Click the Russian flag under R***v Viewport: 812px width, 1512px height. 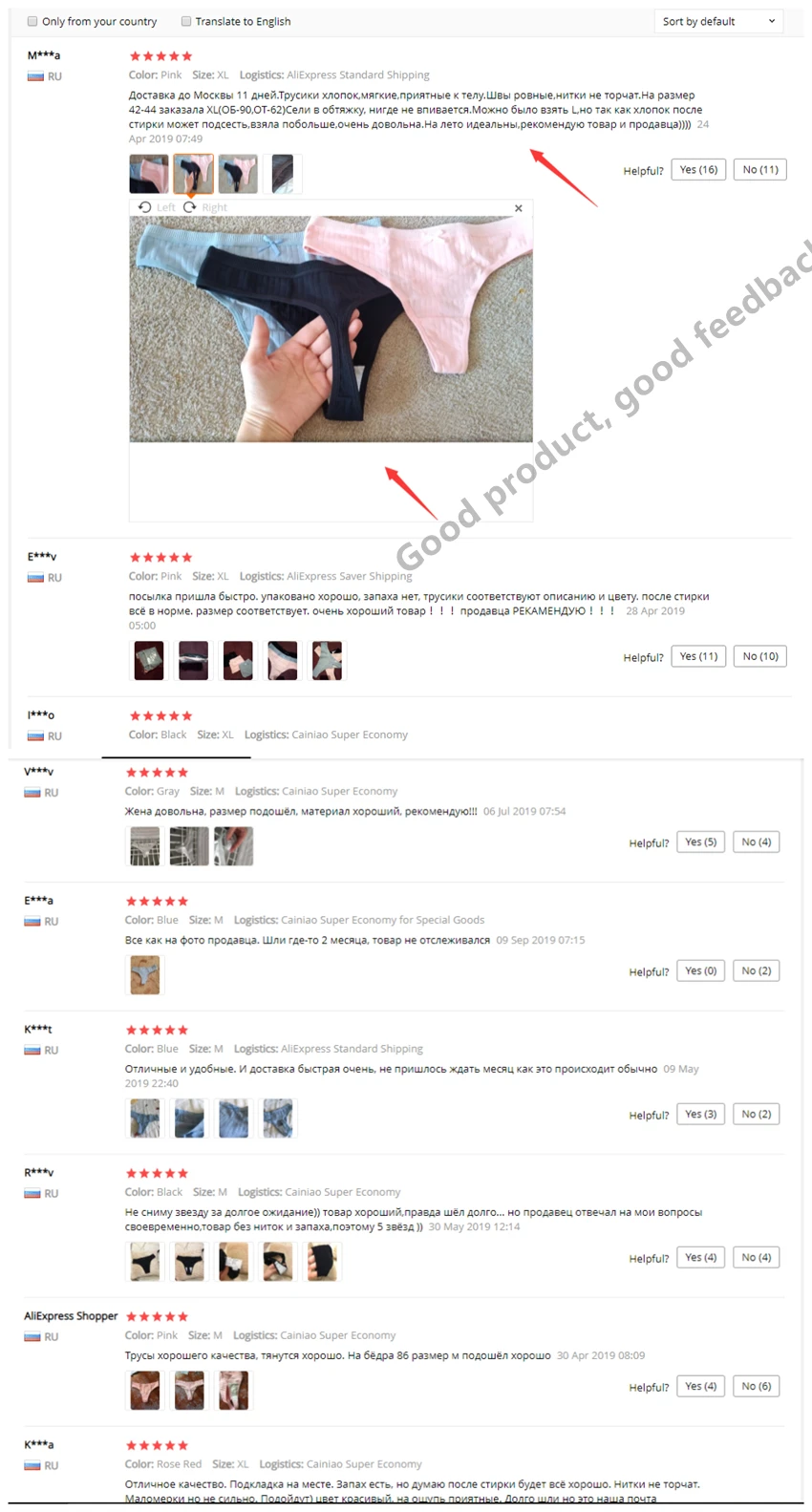point(32,1193)
